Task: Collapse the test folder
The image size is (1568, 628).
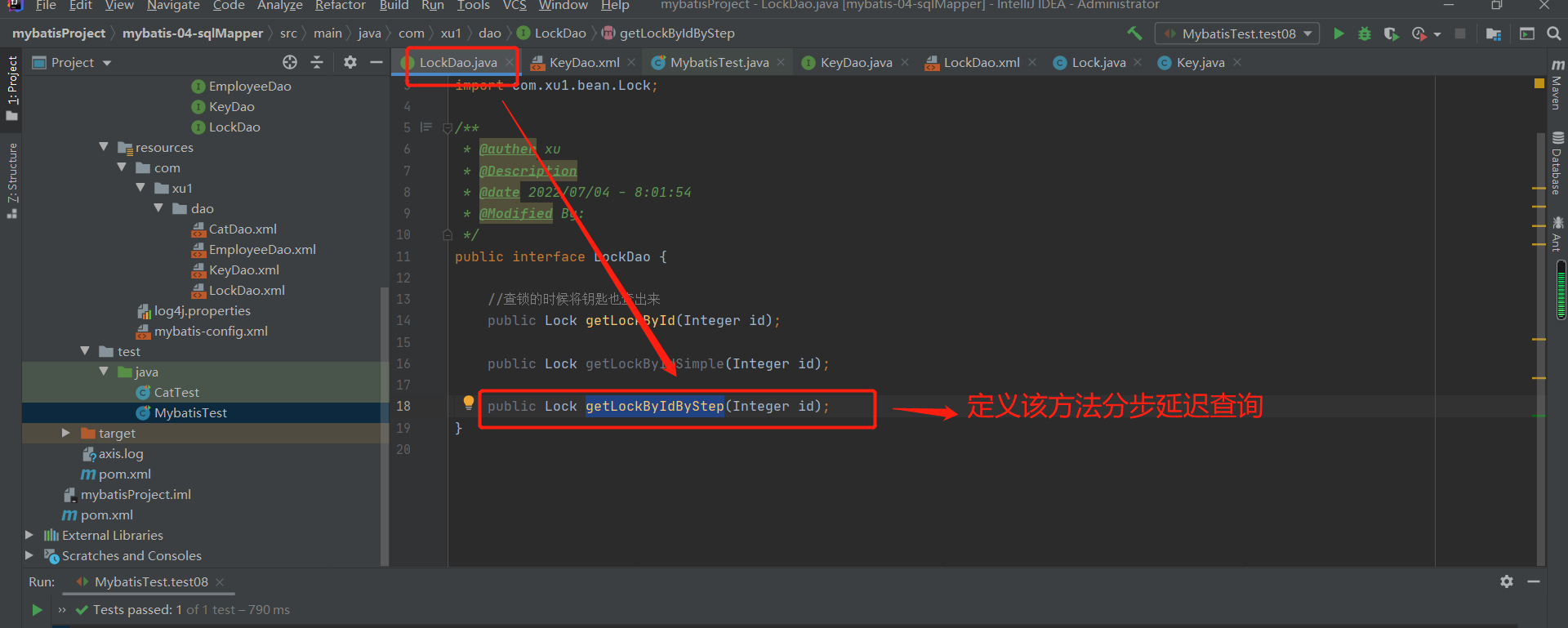Action: pos(85,351)
